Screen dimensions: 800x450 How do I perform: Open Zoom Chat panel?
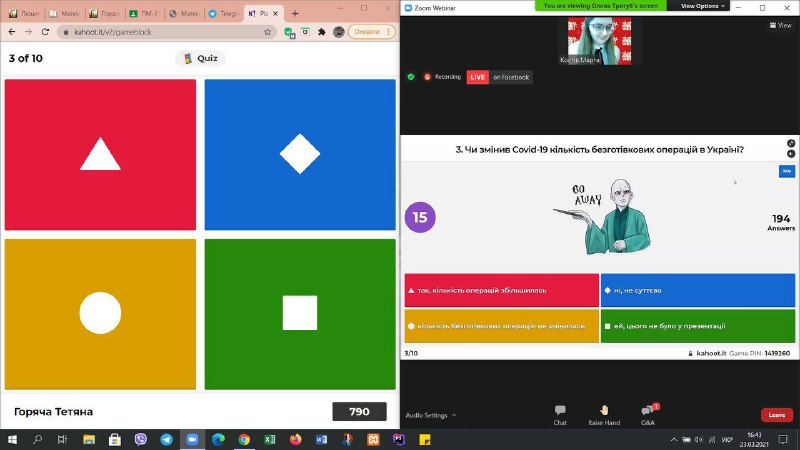pos(560,414)
